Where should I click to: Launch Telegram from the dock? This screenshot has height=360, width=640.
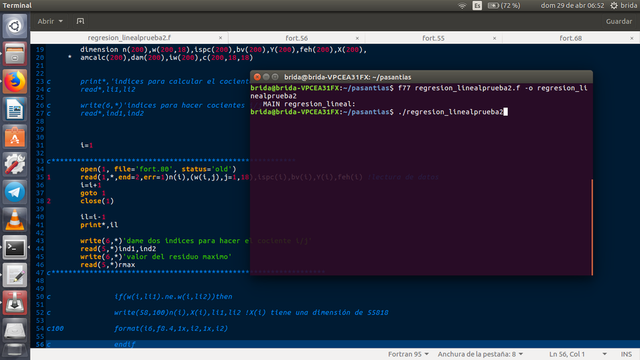15,192
